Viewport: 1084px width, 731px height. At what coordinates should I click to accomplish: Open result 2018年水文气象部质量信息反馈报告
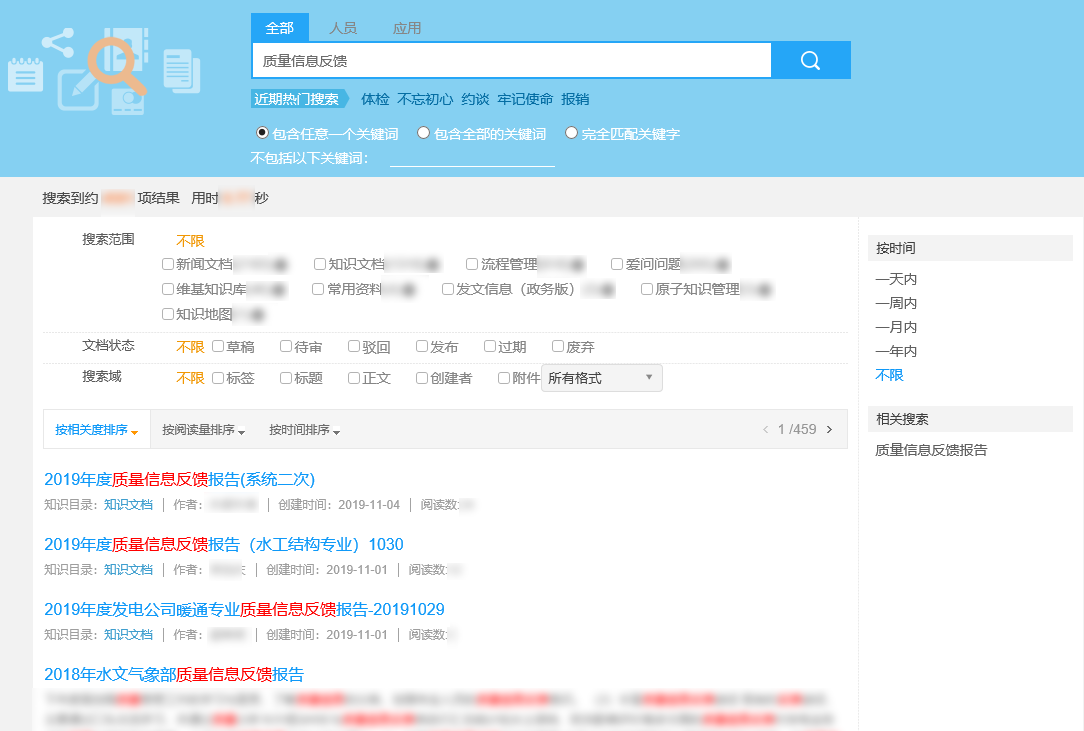(x=174, y=674)
